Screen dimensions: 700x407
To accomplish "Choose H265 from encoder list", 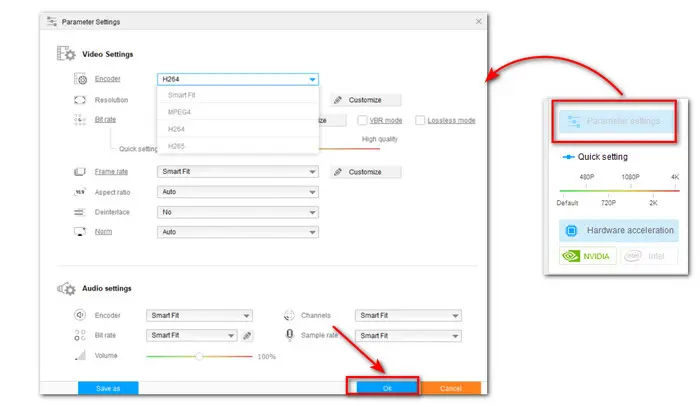I will pyautogui.click(x=238, y=146).
